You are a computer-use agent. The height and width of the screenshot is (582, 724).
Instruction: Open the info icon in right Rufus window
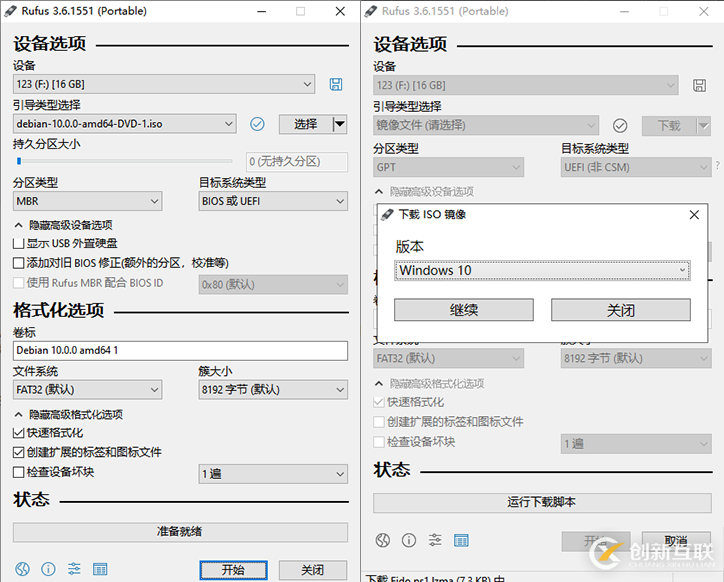coord(409,540)
